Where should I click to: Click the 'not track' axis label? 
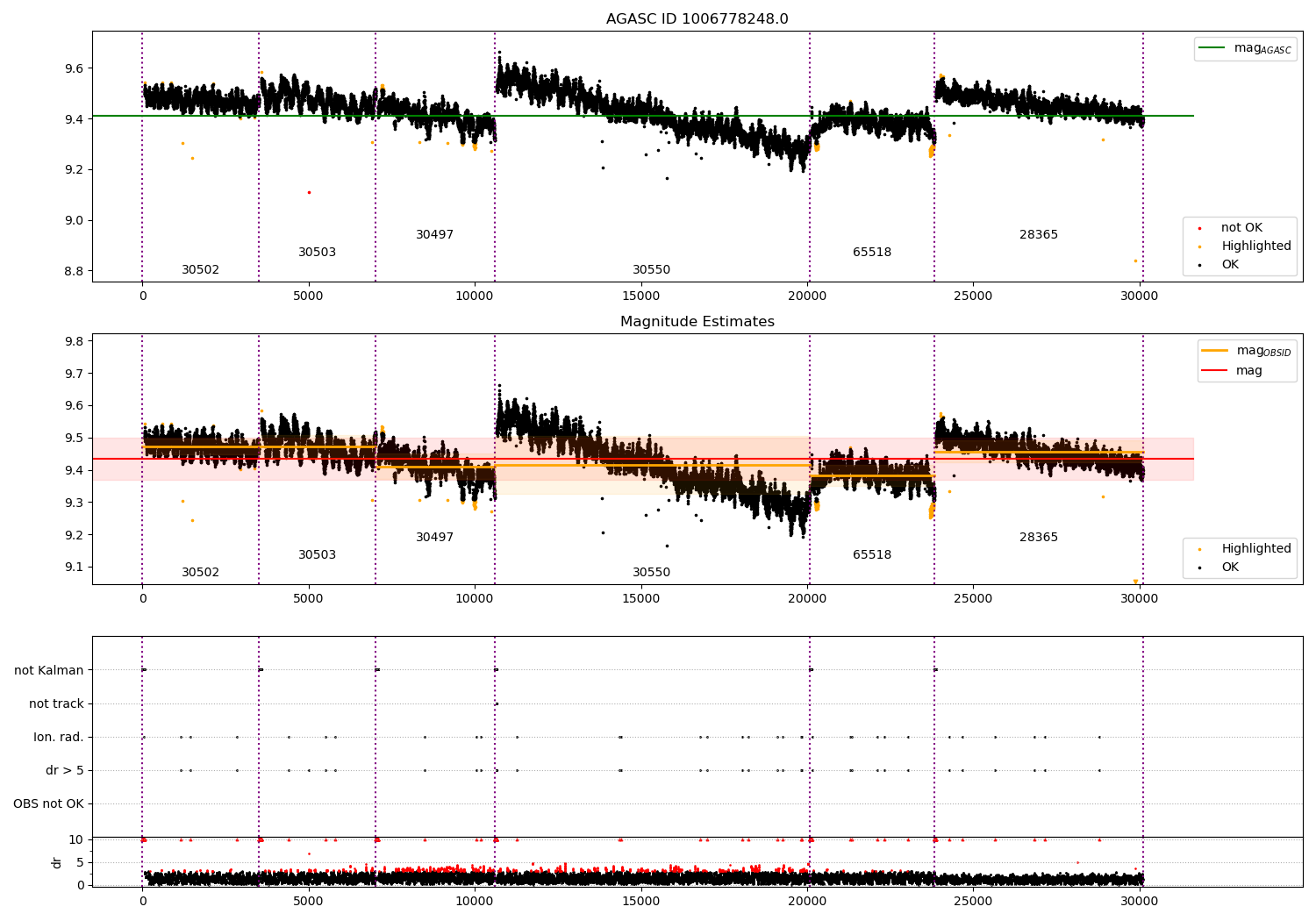point(56,704)
